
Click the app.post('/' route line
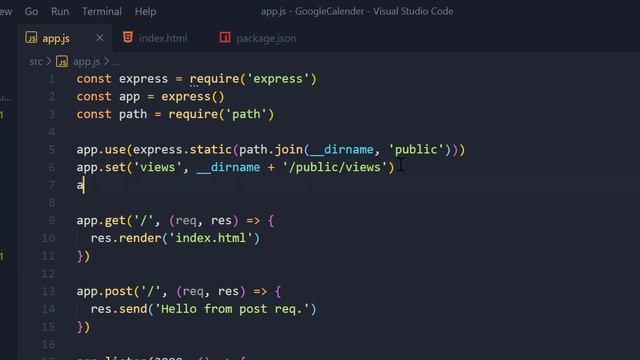pos(179,291)
